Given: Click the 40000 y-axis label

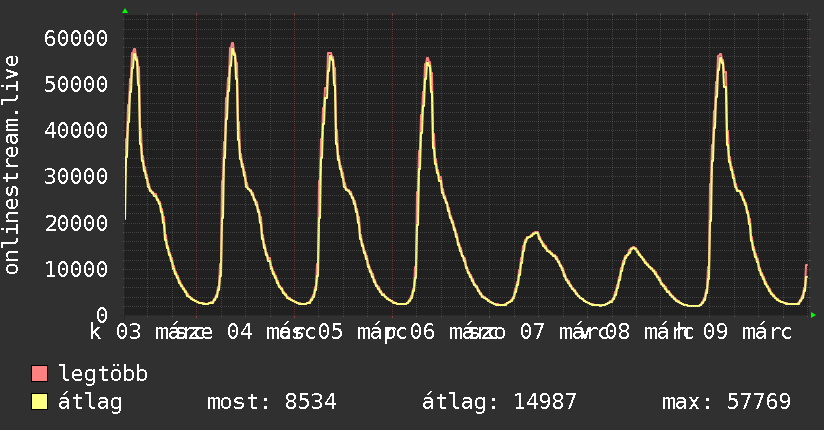Looking at the screenshot, I should (x=76, y=130).
